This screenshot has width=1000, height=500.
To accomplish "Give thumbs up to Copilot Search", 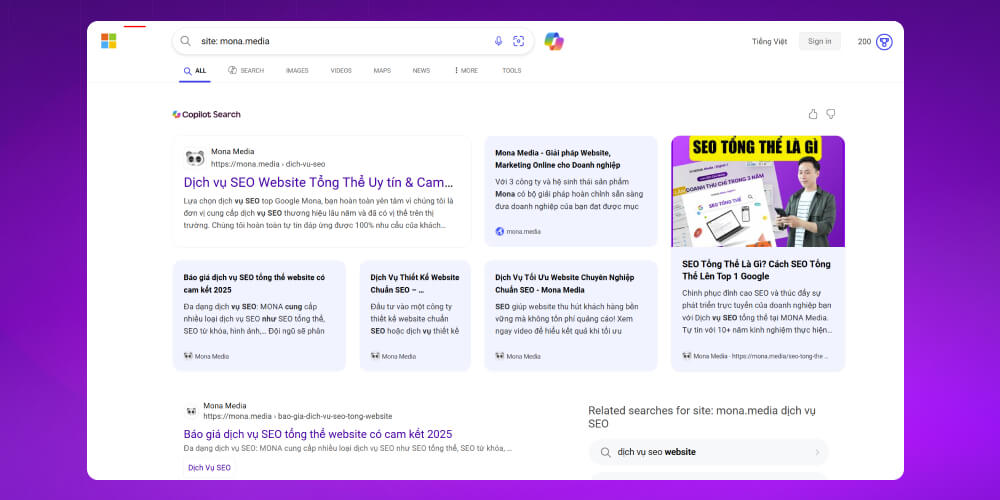I will pos(812,114).
